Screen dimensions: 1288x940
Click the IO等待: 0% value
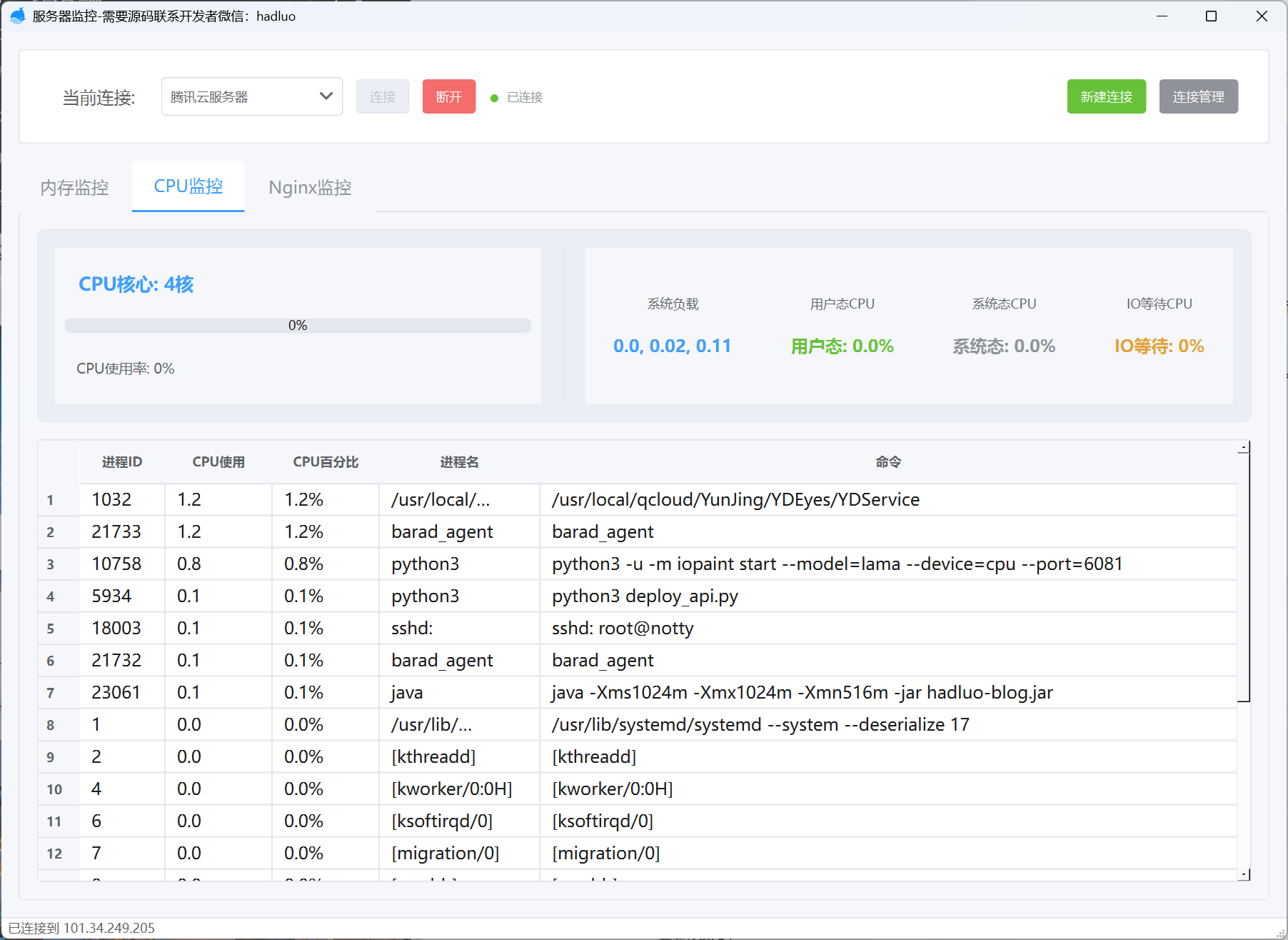1159,346
